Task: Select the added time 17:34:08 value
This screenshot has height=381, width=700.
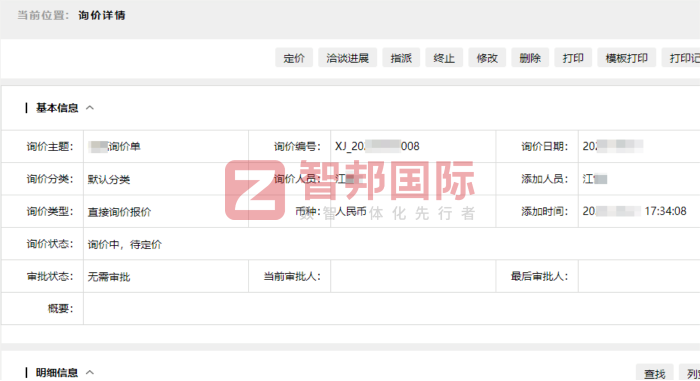Action: click(x=634, y=211)
